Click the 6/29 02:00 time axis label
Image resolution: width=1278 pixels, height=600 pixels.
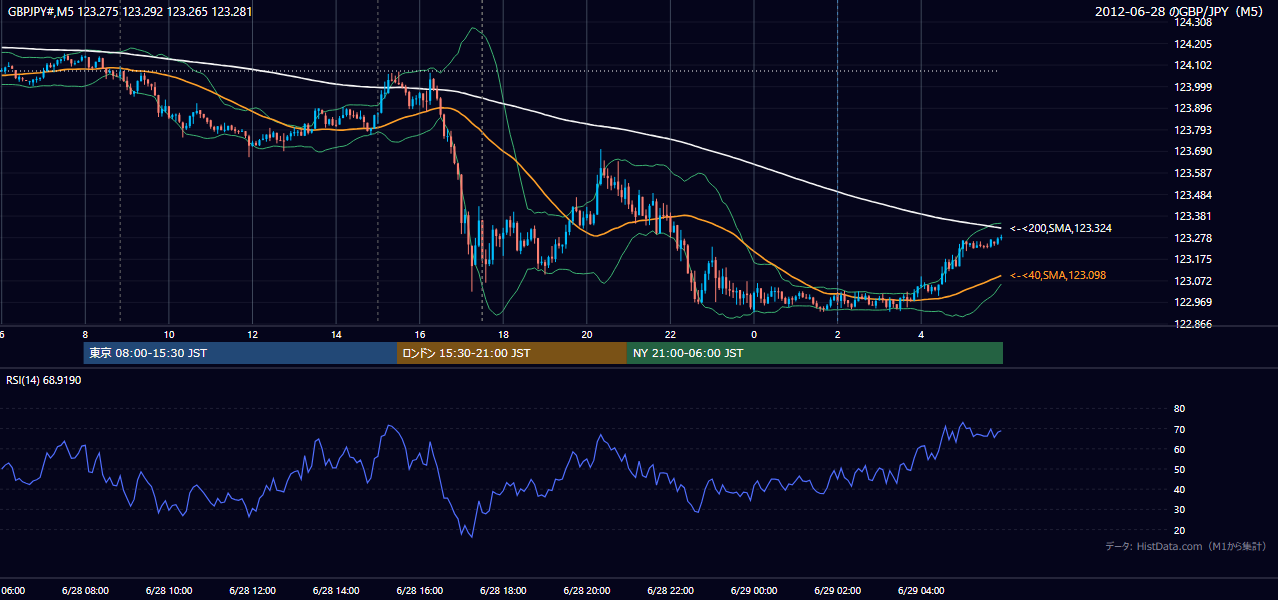coord(836,590)
